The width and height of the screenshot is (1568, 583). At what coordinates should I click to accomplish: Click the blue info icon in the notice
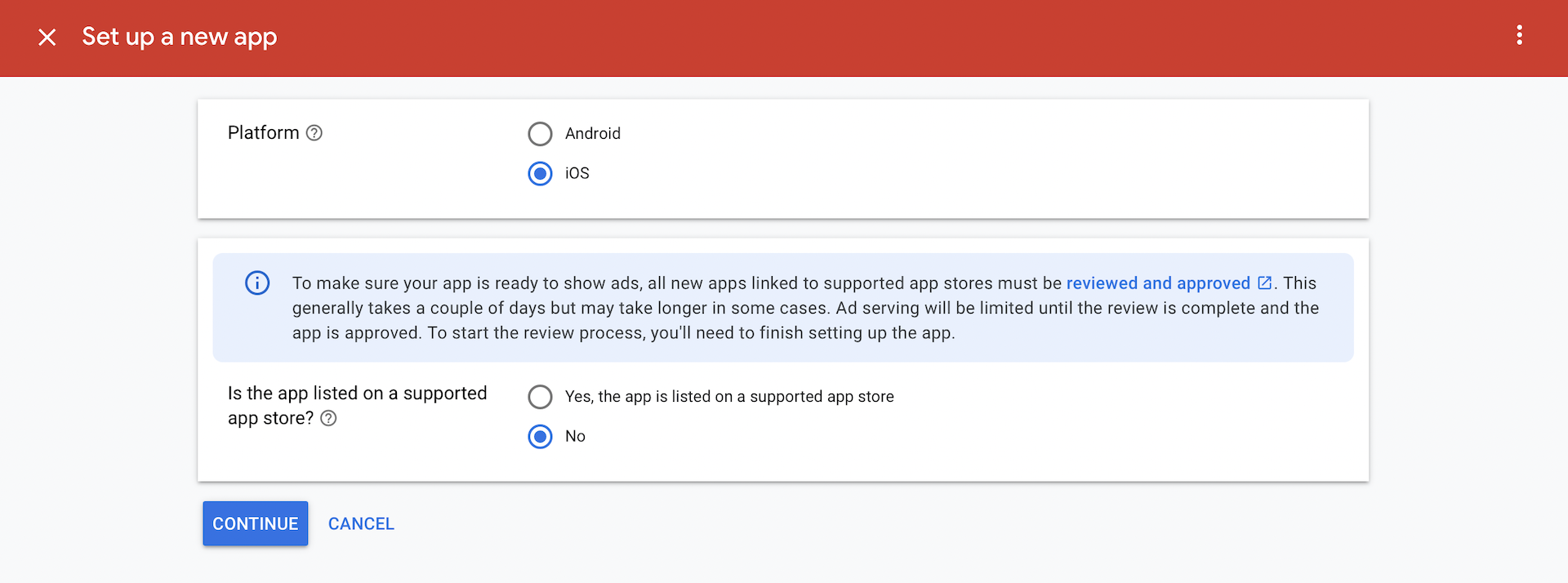tap(257, 283)
